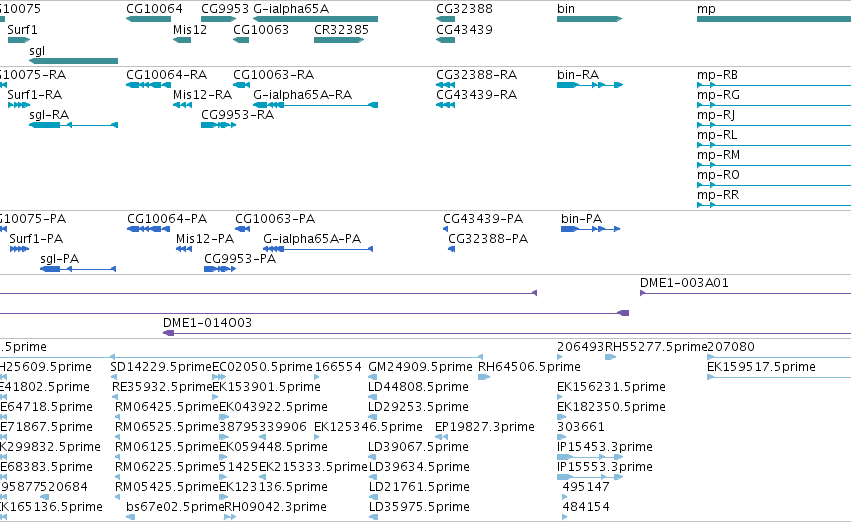
Task: Open the mp-RM transcript label
Action: coord(719,155)
